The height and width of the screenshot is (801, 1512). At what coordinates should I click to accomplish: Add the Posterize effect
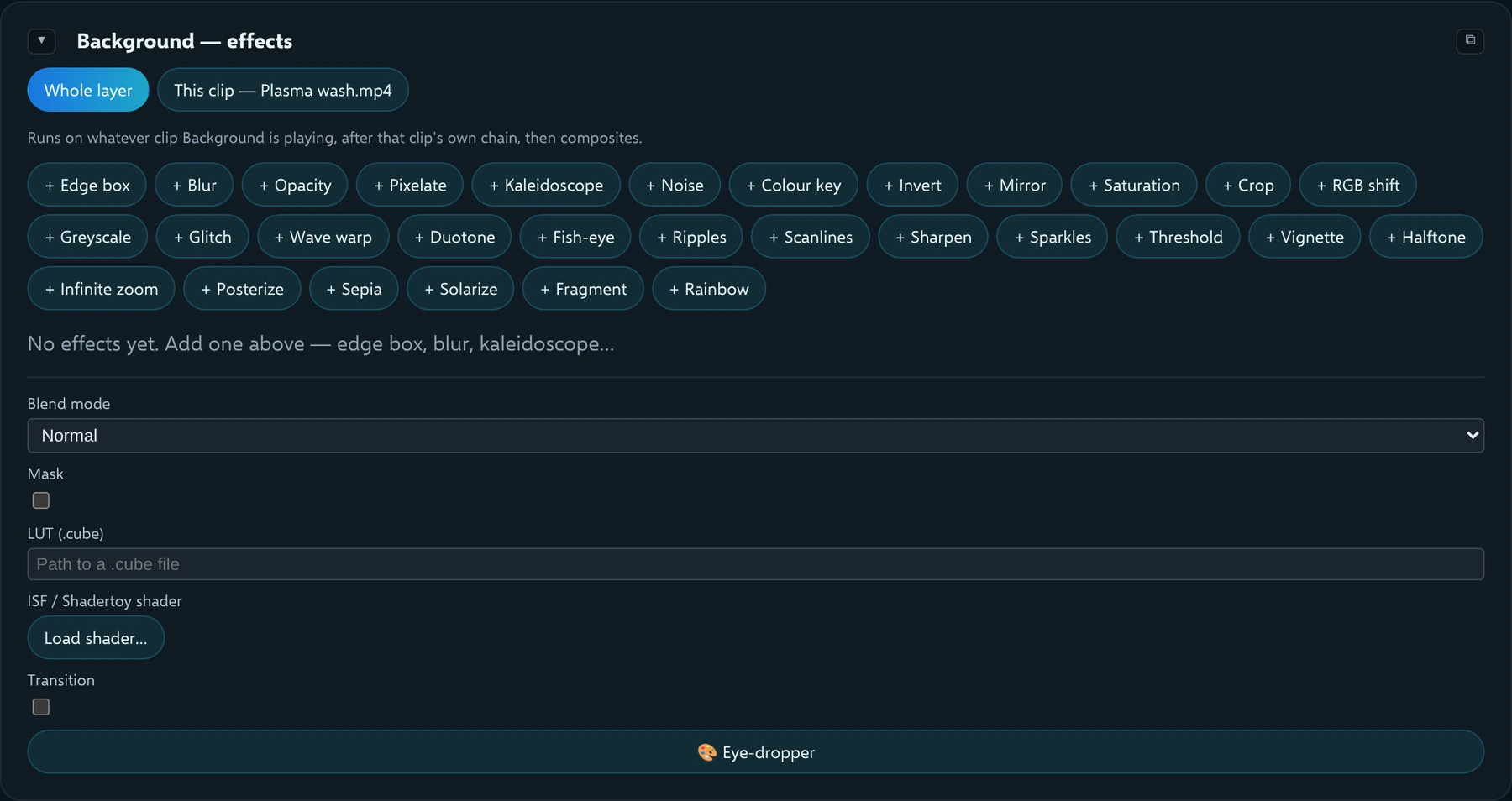[x=242, y=289]
